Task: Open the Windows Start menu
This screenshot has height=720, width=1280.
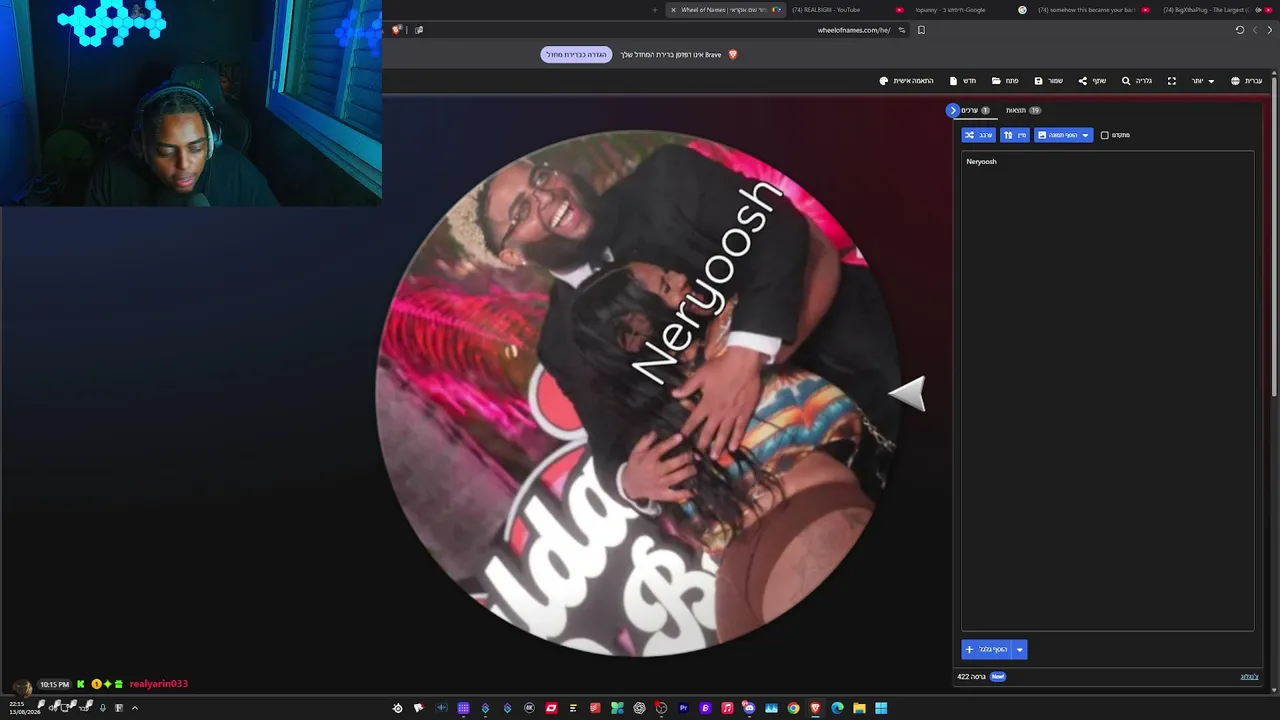Action: pos(881,708)
